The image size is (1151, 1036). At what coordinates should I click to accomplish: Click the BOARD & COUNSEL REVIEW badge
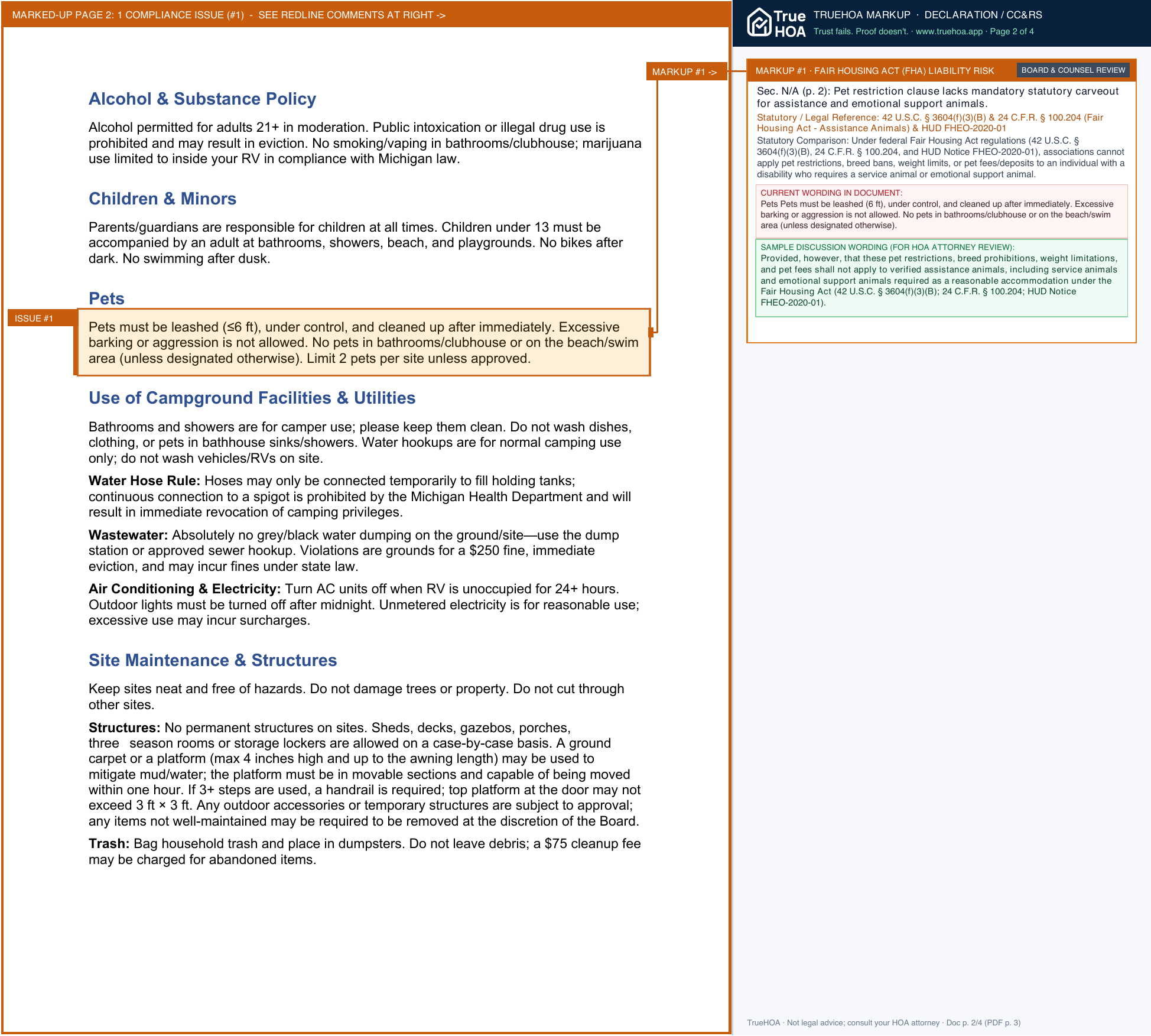1073,70
